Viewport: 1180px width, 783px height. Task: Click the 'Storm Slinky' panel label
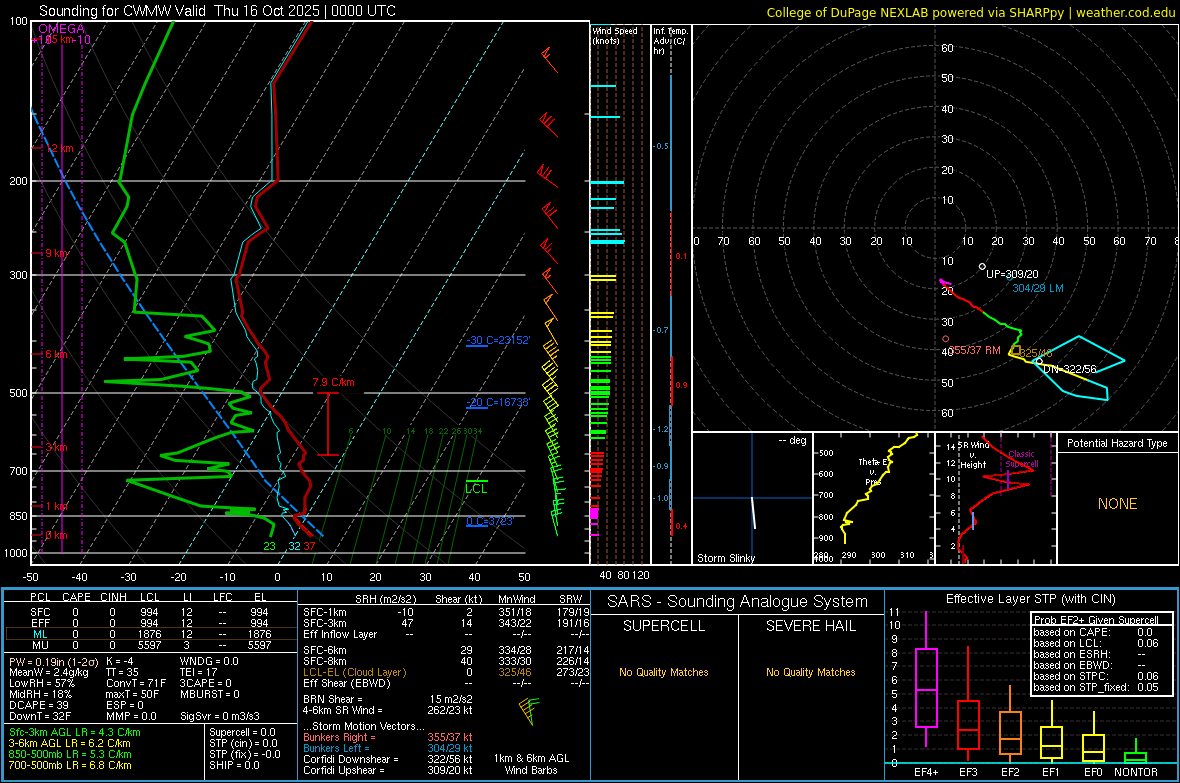725,558
